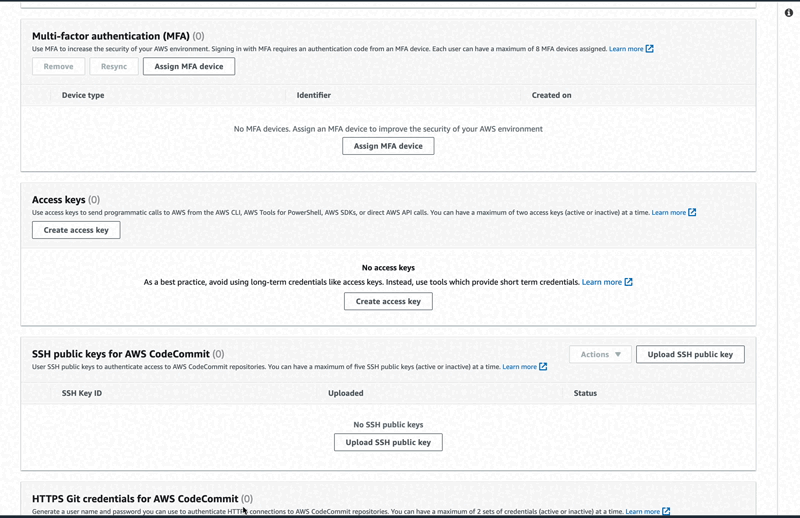800x518 pixels.
Task: Click the disabled Remove MFA button
Action: pos(58,66)
